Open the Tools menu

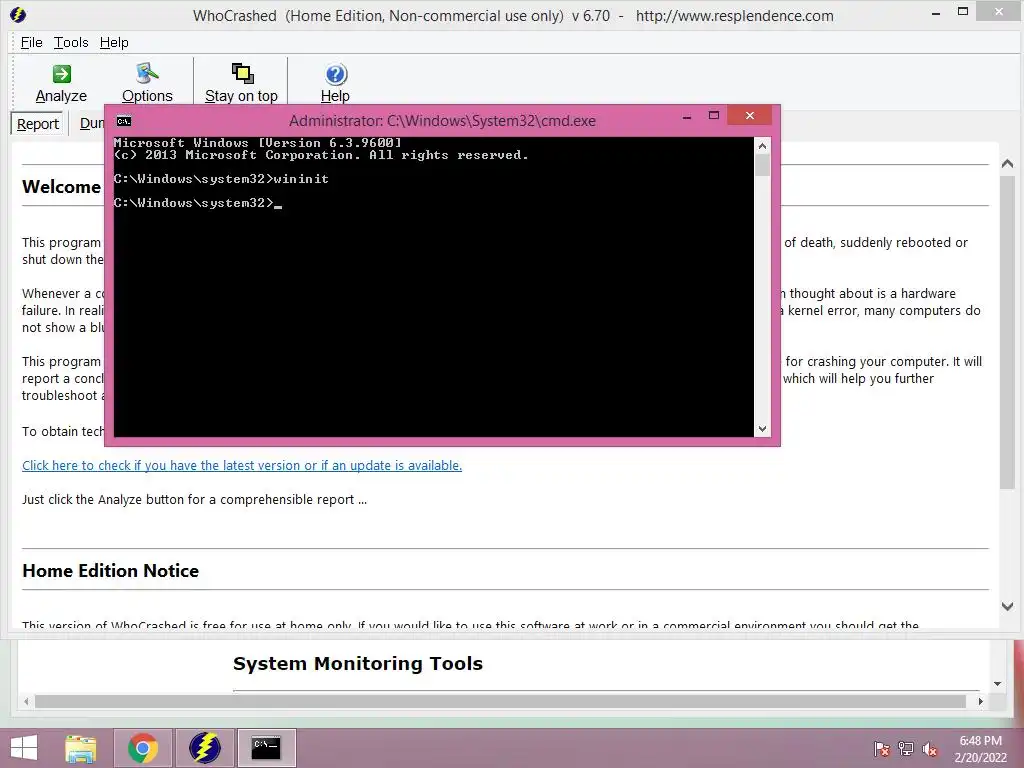click(71, 42)
